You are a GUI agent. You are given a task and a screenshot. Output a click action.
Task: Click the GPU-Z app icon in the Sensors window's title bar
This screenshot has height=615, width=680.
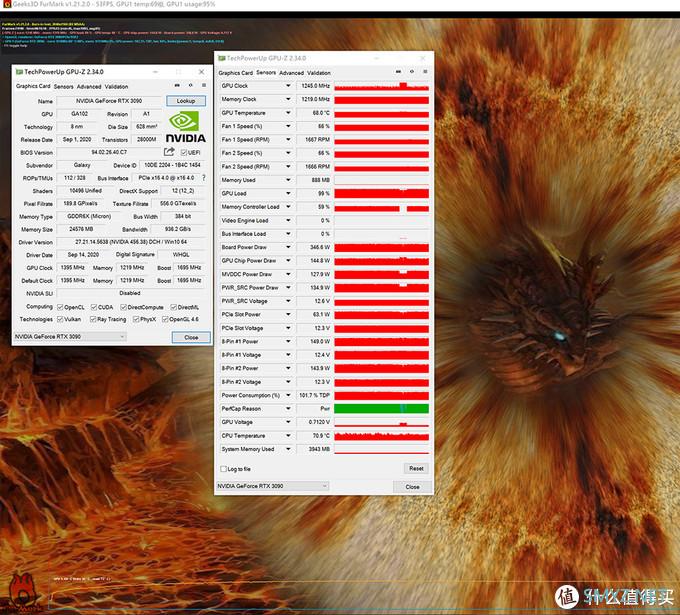point(222,58)
